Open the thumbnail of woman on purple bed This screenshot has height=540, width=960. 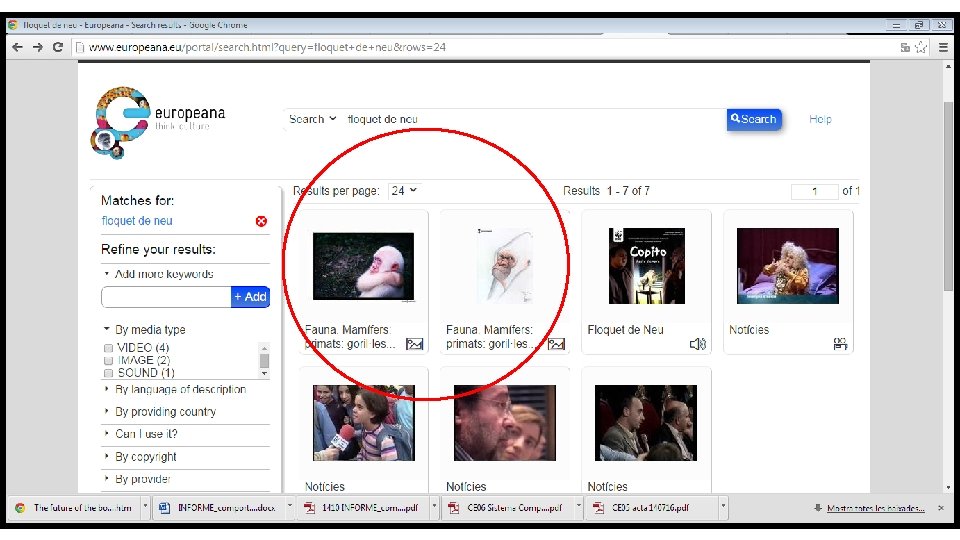click(x=788, y=266)
